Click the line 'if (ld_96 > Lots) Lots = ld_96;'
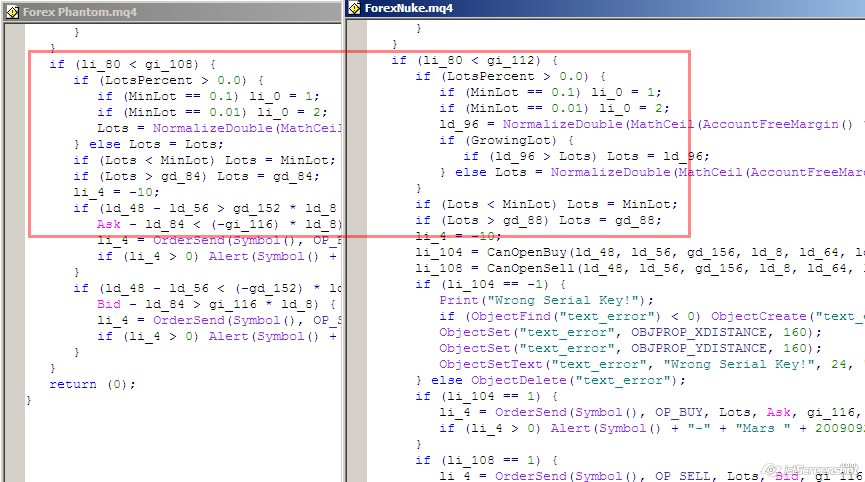The width and height of the screenshot is (865, 482). [x=586, y=156]
